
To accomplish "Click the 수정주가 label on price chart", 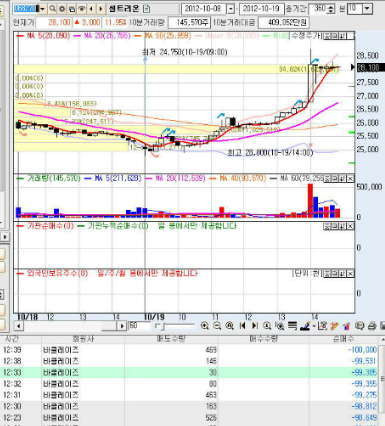I will 306,35.
